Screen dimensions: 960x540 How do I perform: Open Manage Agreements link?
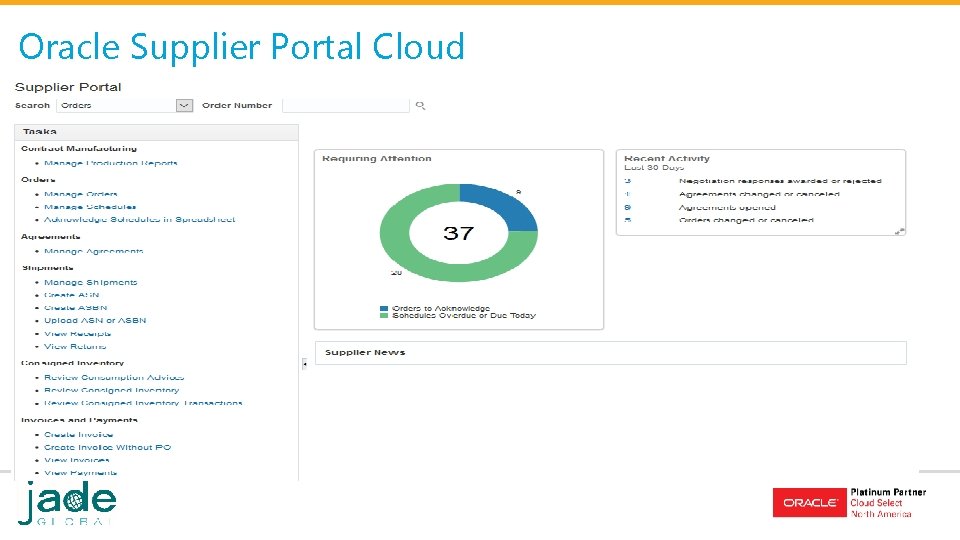(93, 251)
